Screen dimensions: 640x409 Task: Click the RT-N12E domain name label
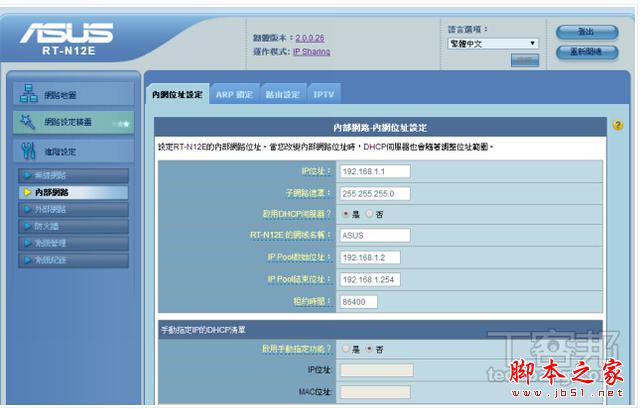coord(290,235)
